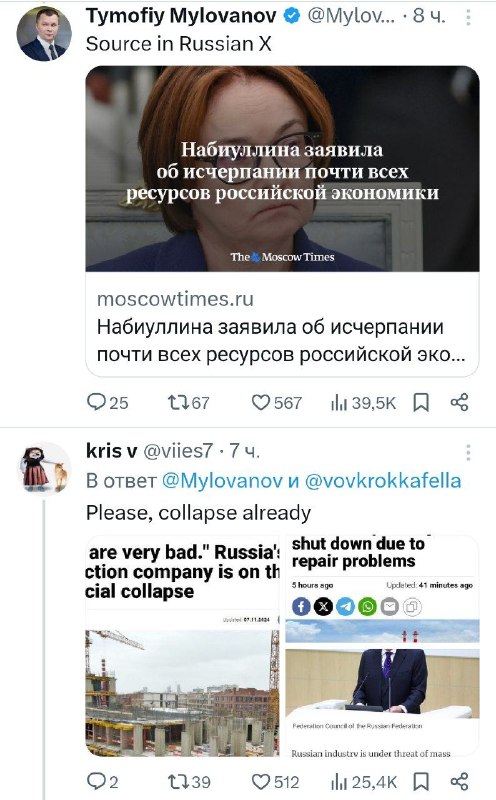Reply to kris v's tweet

point(103,781)
